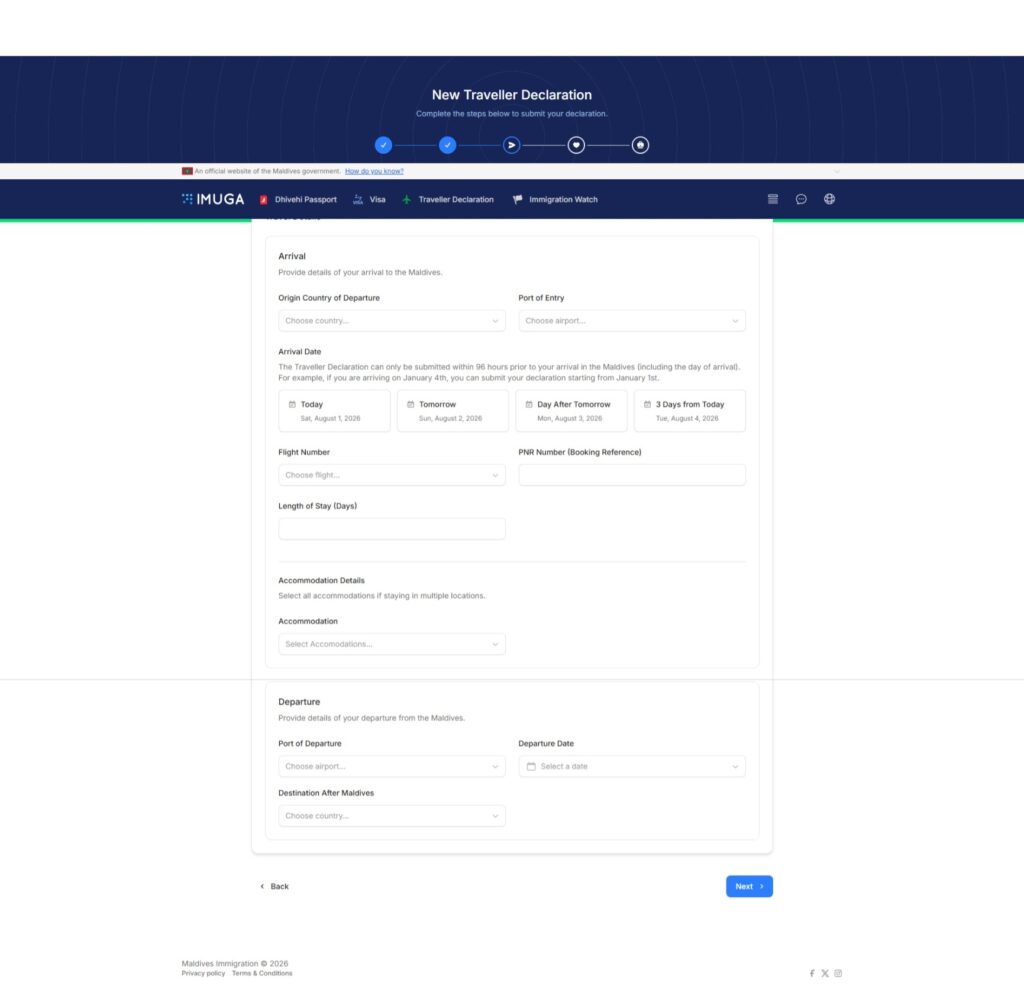The height and width of the screenshot is (1005, 1024).
Task: Select the current travel step arrow icon
Action: 511,145
